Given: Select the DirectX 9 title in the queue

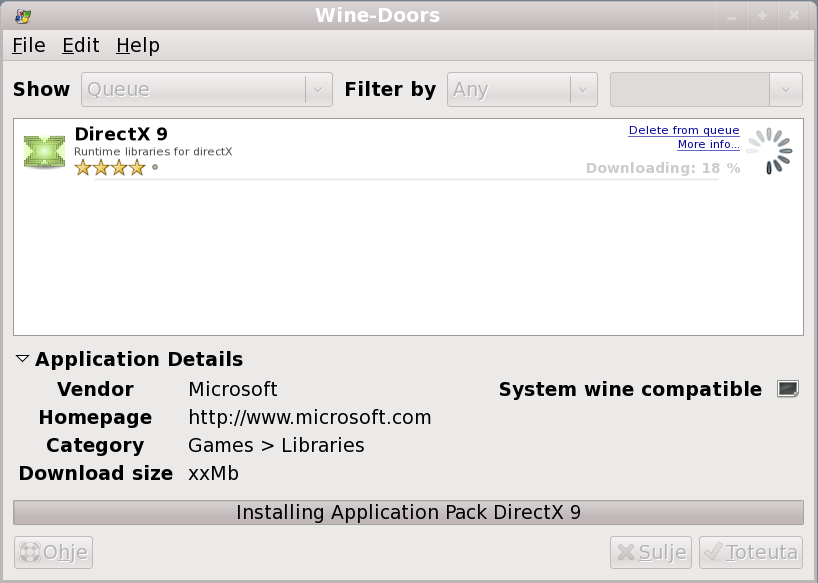Looking at the screenshot, I should 120,134.
